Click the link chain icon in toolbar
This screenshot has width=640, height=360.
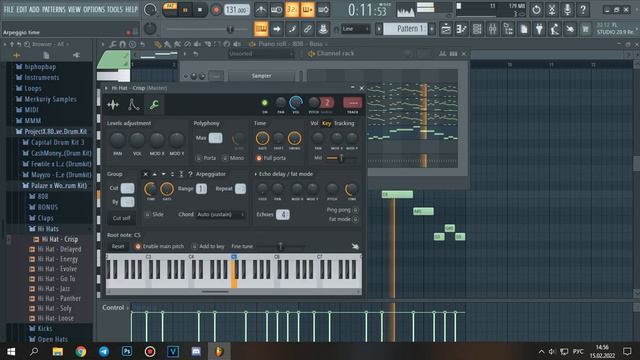point(307,29)
